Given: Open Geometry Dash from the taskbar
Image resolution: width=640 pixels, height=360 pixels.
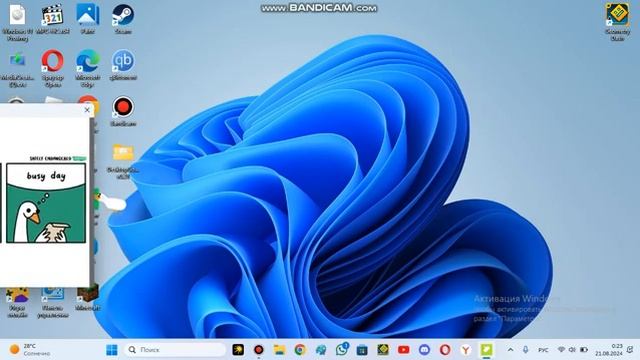Looking at the screenshot, I should pos(383,350).
